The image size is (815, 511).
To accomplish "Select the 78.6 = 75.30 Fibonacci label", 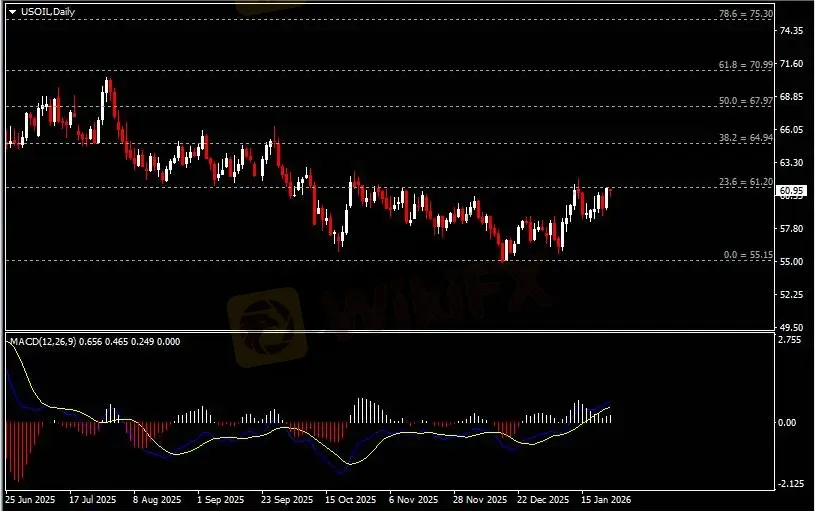I will pos(745,14).
